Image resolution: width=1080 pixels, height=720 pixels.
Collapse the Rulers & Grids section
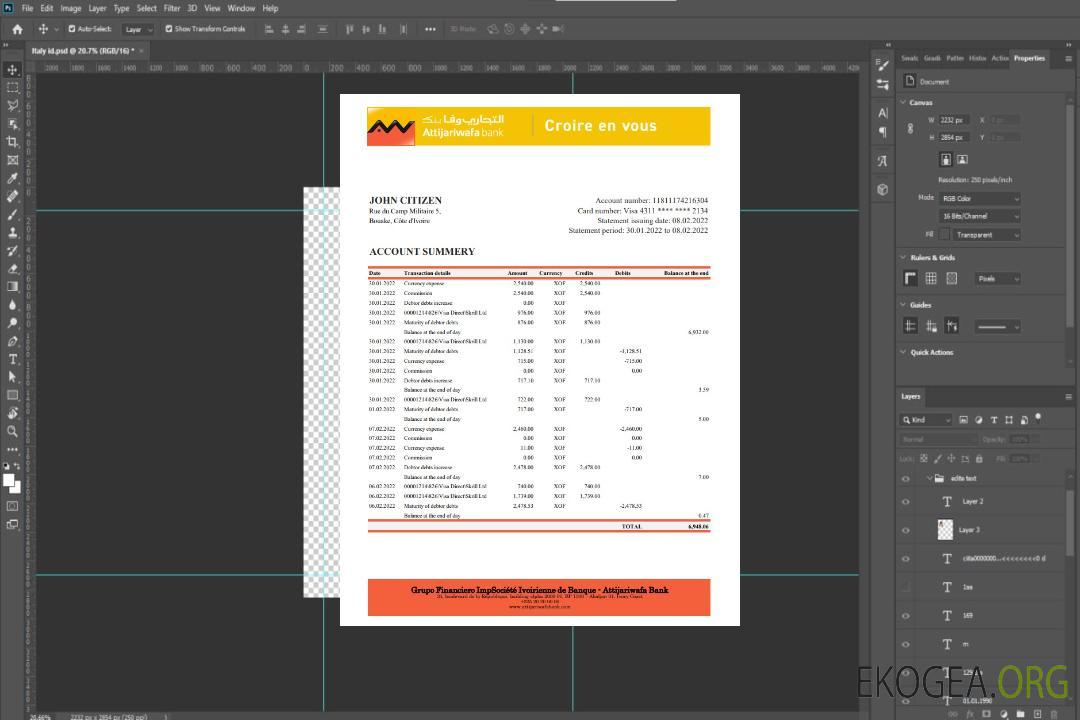903,258
